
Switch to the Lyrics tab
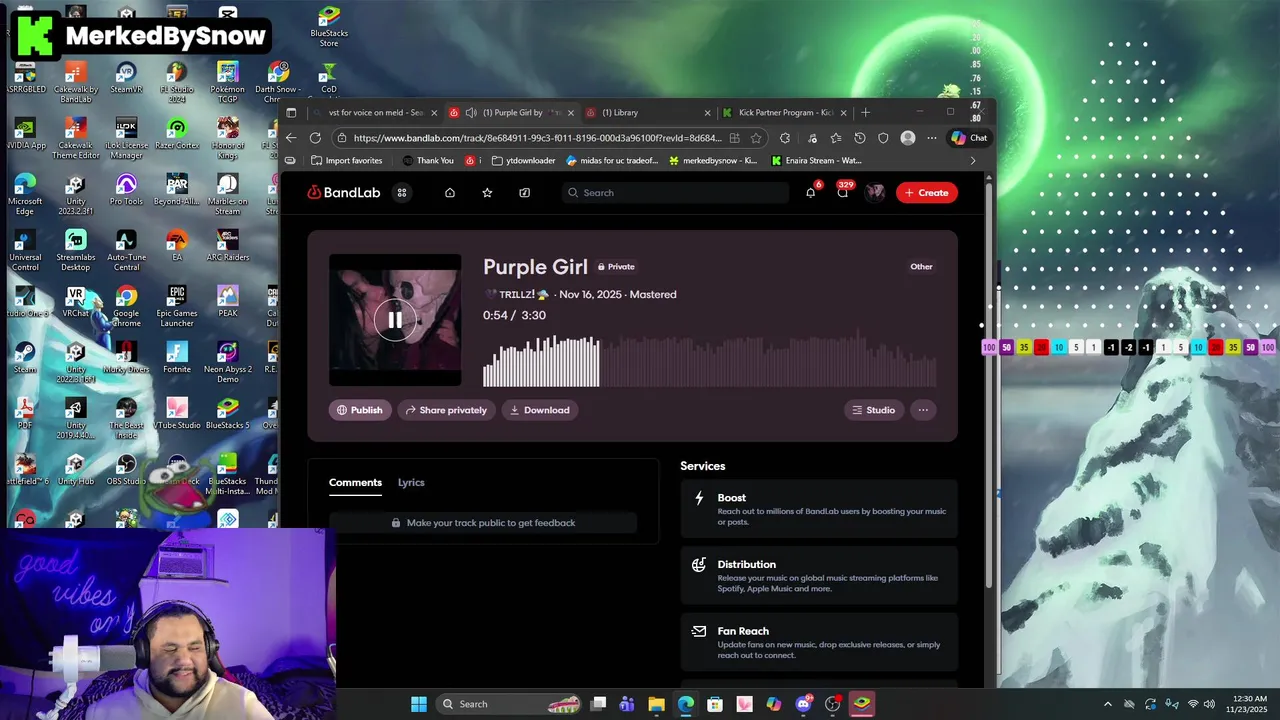[411, 483]
